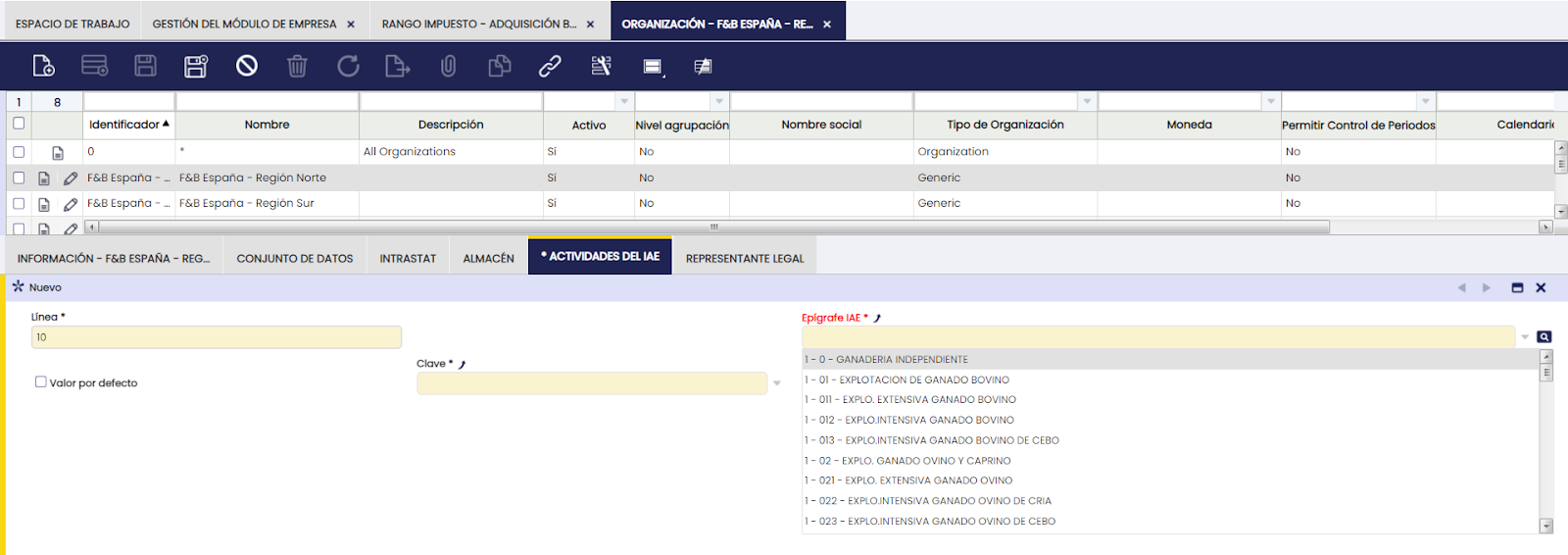Edit the Región Norte row in grid
The image size is (1568, 555).
71,178
